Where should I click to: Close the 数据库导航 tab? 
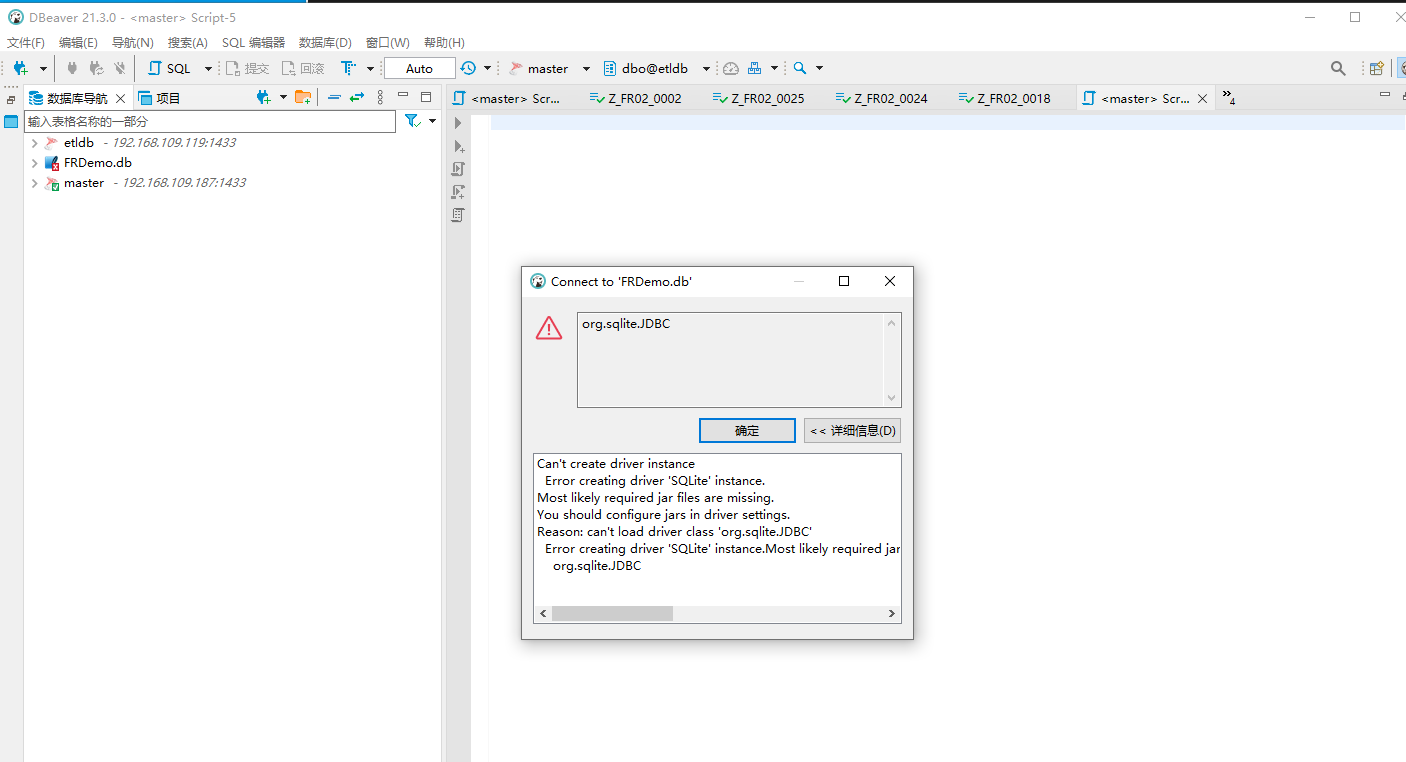(x=121, y=98)
